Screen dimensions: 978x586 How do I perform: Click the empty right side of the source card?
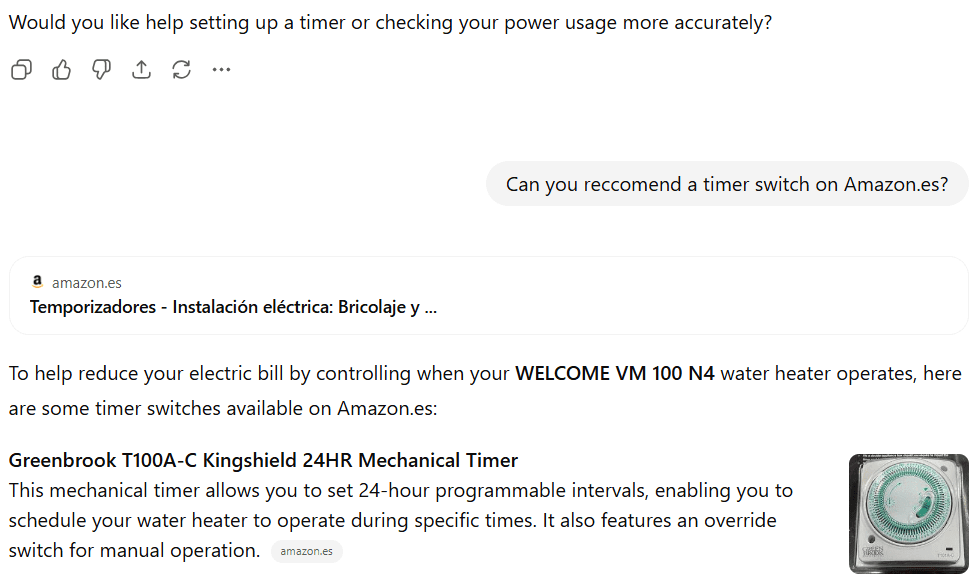click(x=750, y=295)
